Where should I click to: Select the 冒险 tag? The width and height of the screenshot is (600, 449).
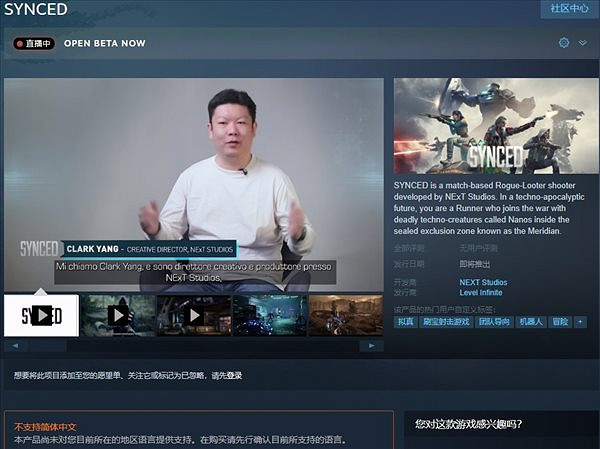(560, 322)
